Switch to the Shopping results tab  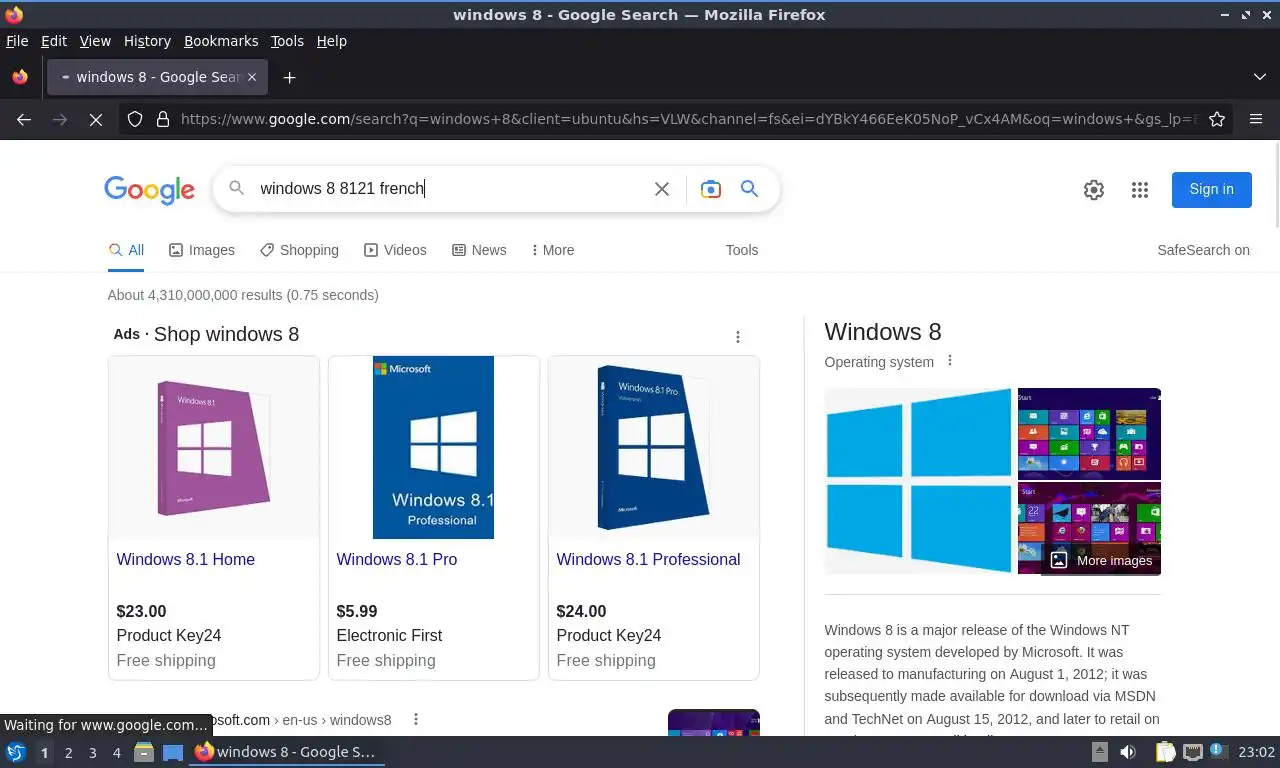pyautogui.click(x=299, y=250)
